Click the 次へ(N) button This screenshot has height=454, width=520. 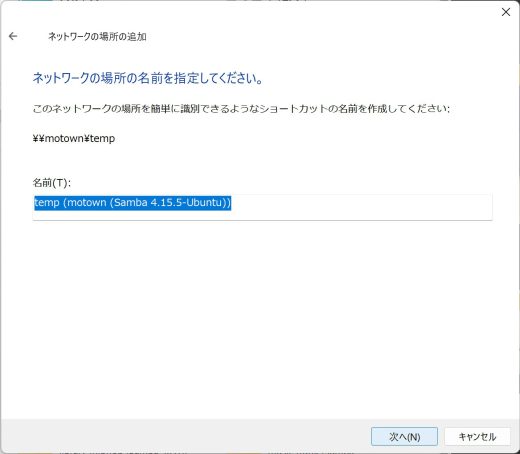404,436
